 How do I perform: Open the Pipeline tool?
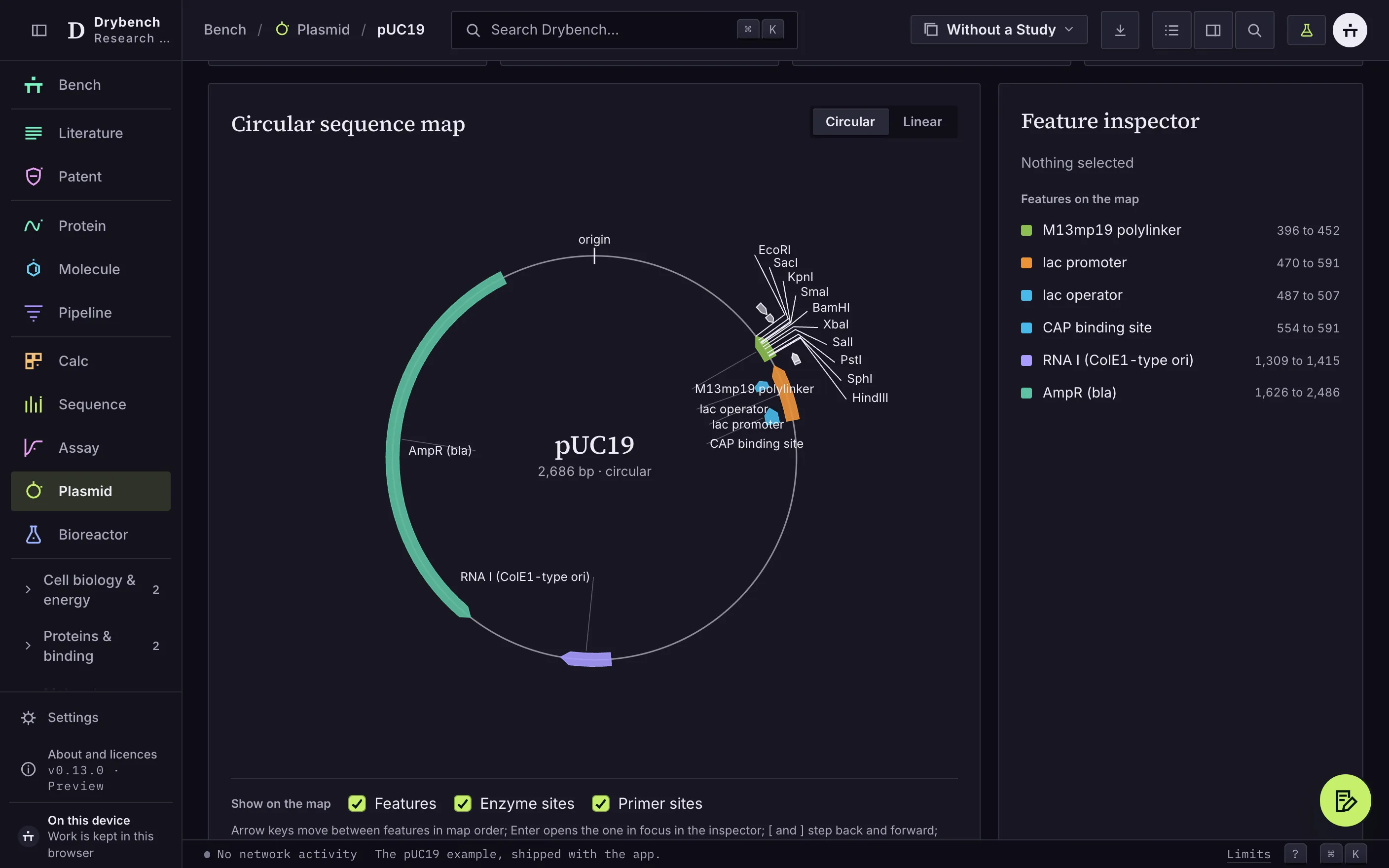click(91, 313)
